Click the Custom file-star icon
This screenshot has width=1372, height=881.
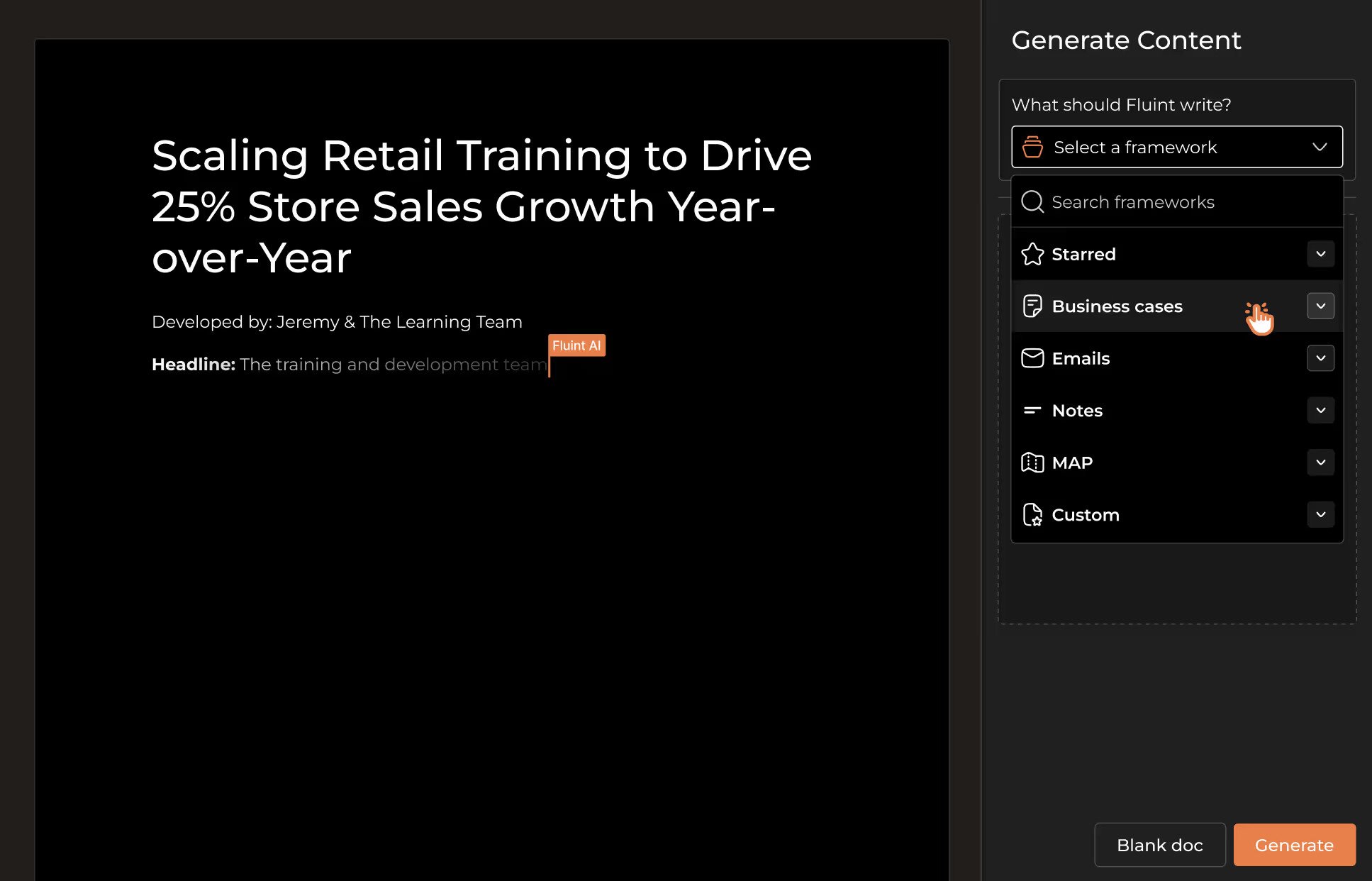click(x=1032, y=515)
